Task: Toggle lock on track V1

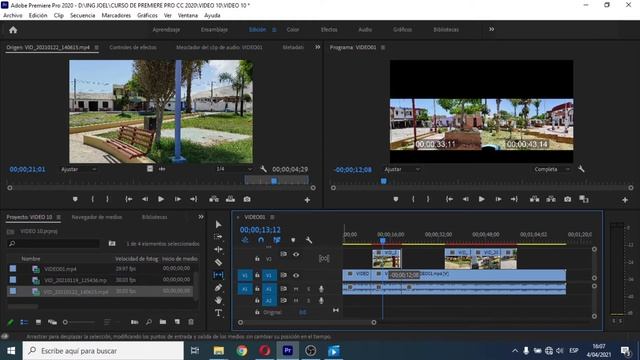Action: point(257,276)
